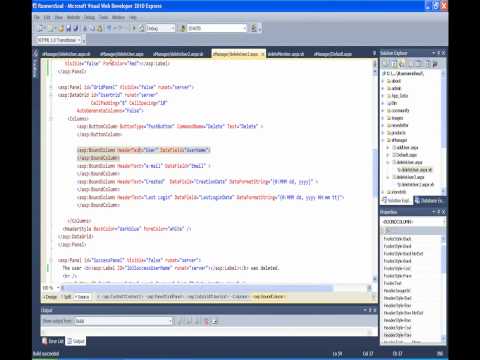Open the View menu

coord(59,17)
